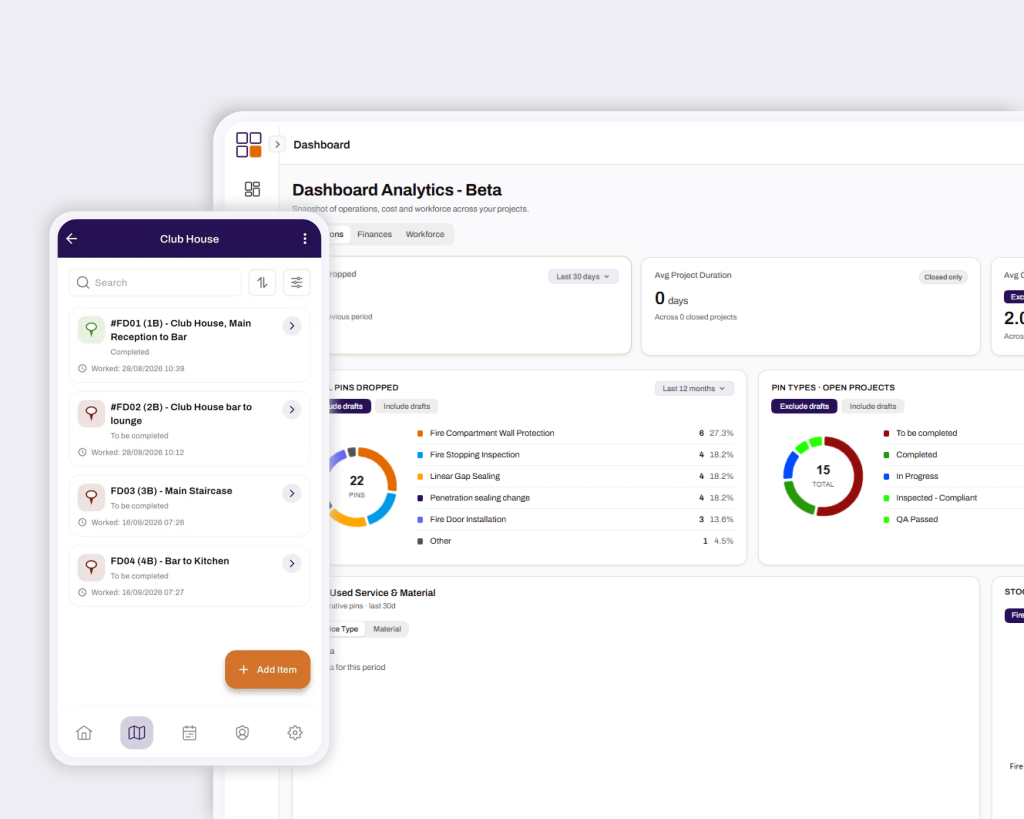Select Service Type tab

tap(345, 629)
